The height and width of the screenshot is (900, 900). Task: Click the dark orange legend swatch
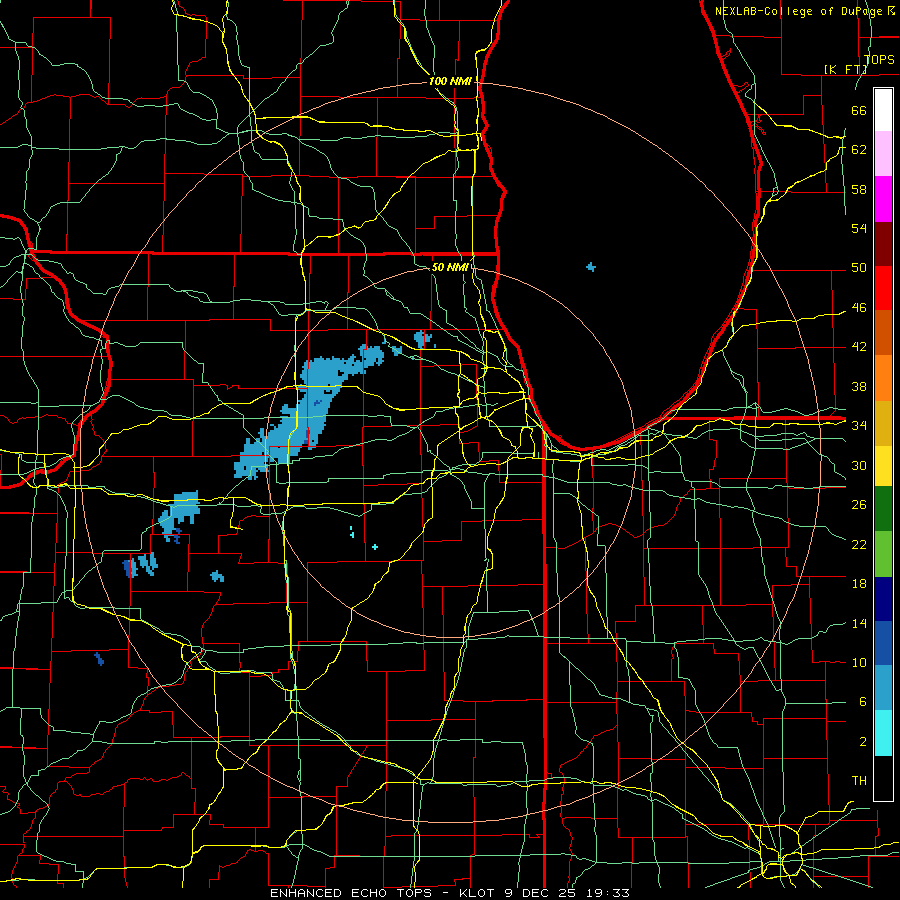[883, 332]
